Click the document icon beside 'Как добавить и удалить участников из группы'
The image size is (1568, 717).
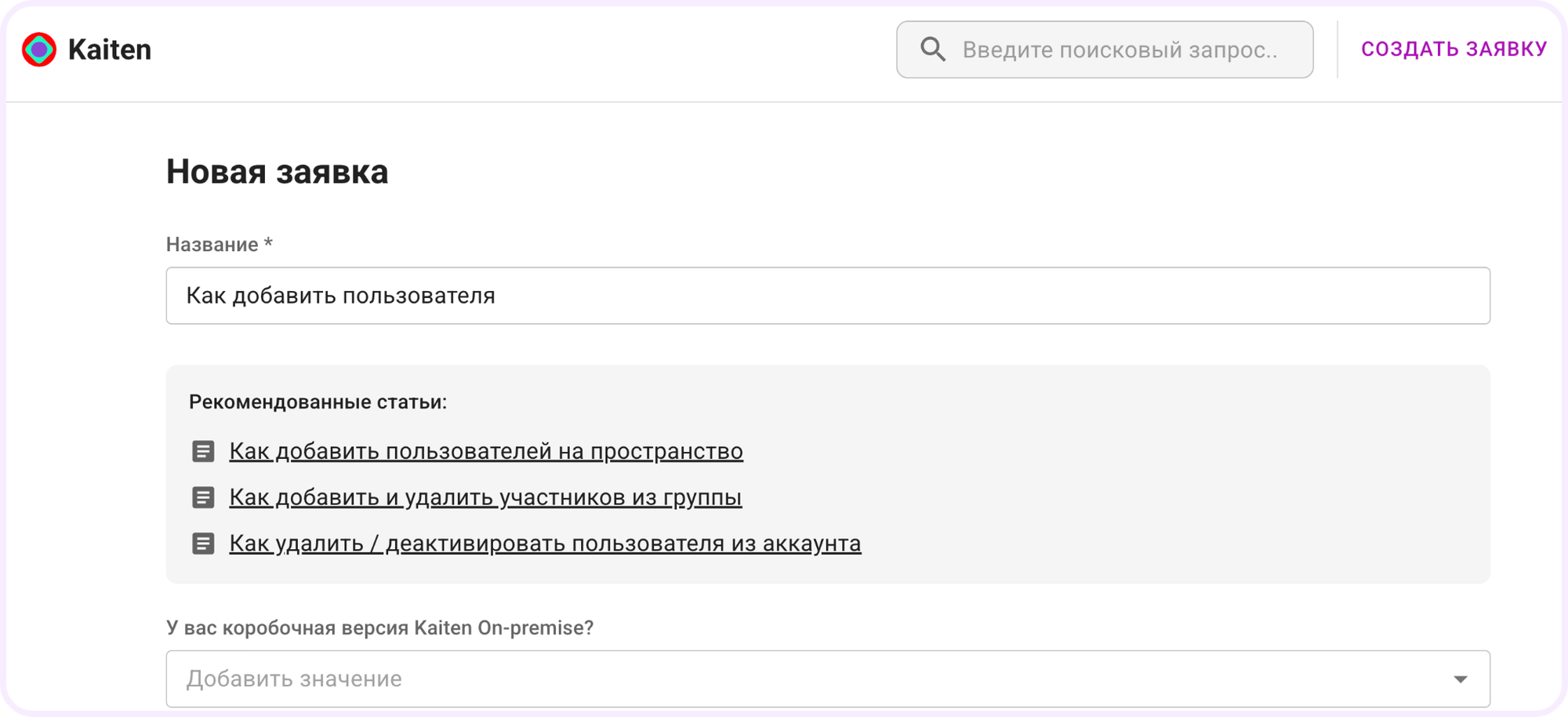point(203,497)
